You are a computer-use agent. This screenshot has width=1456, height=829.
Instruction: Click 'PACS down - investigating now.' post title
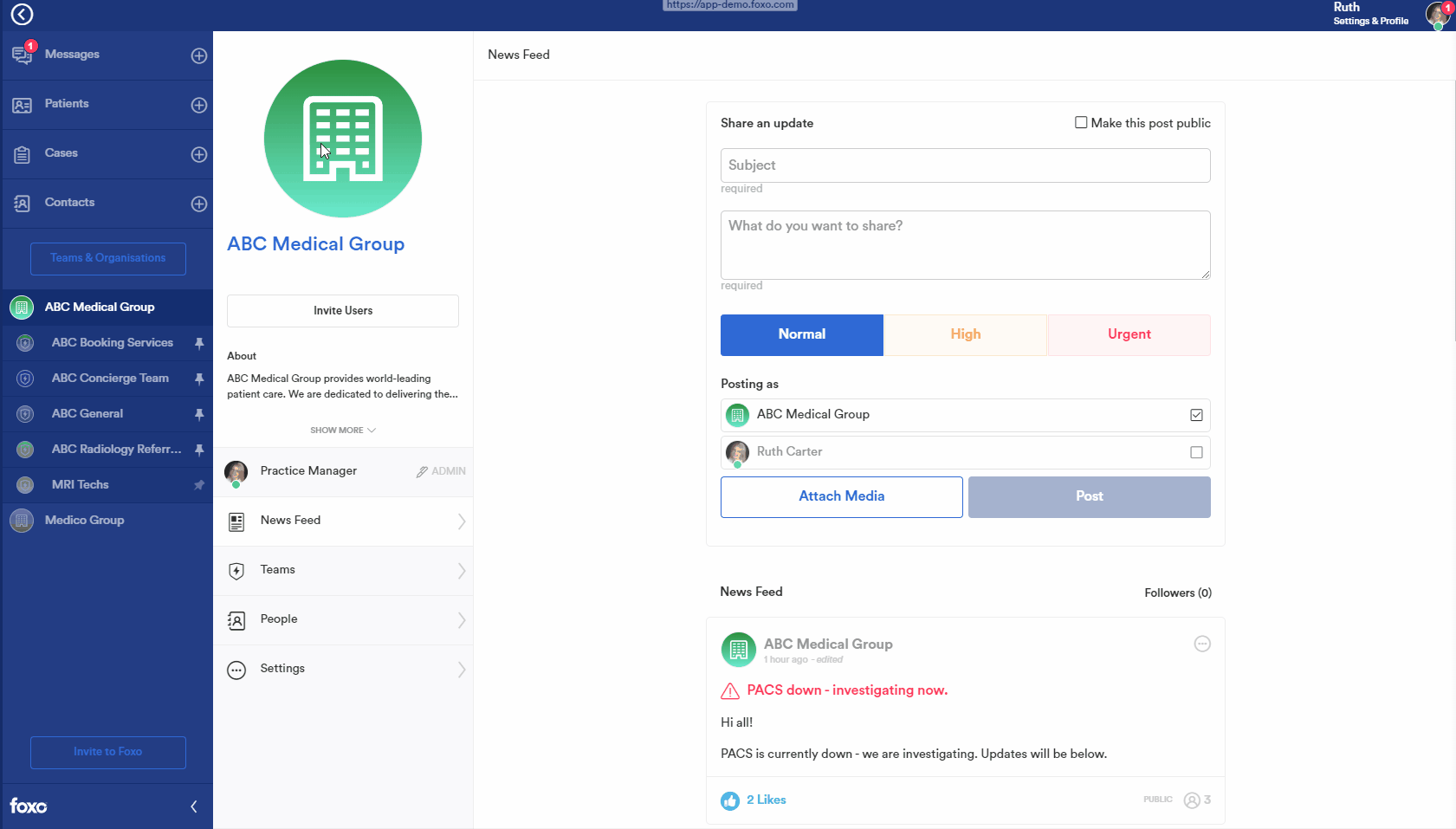click(847, 690)
